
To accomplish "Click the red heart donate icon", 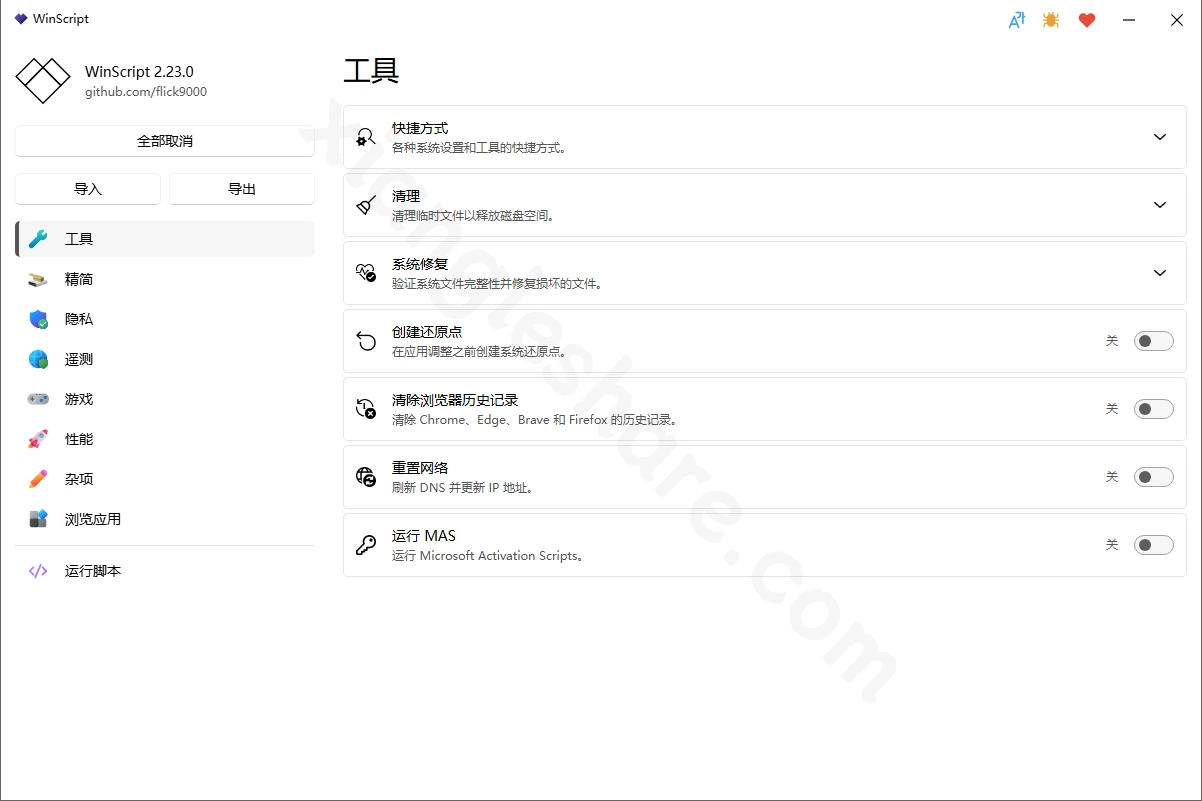I will point(1087,19).
